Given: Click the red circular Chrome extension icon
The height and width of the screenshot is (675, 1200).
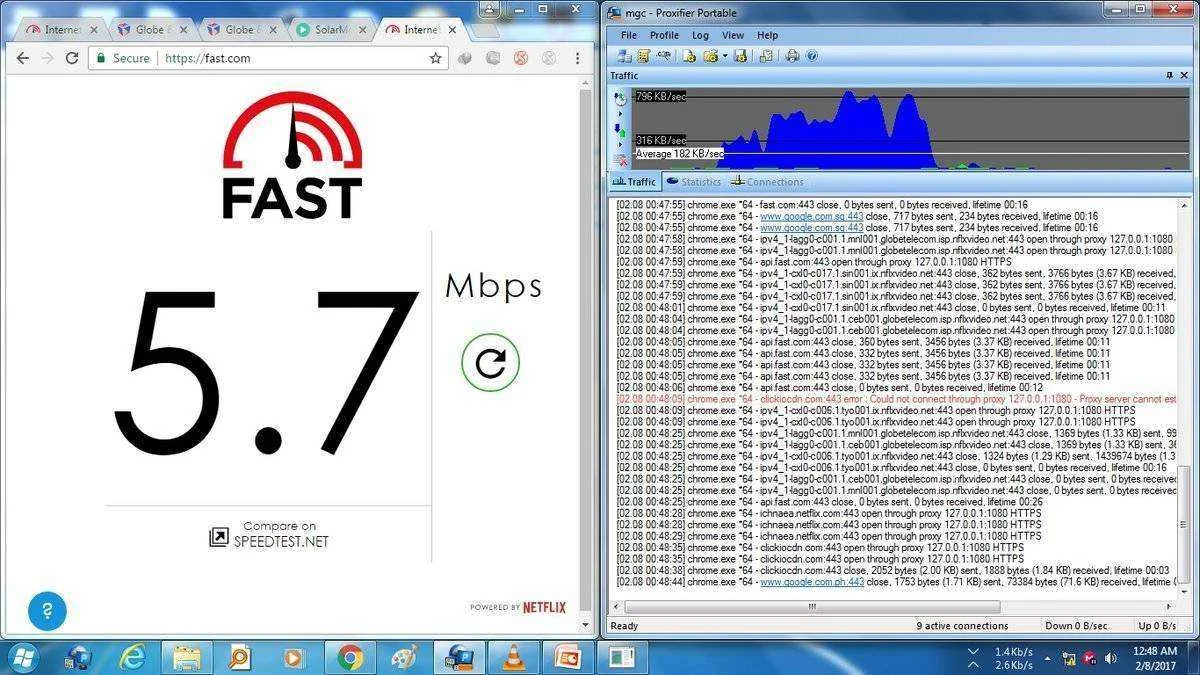Looking at the screenshot, I should coord(521,58).
